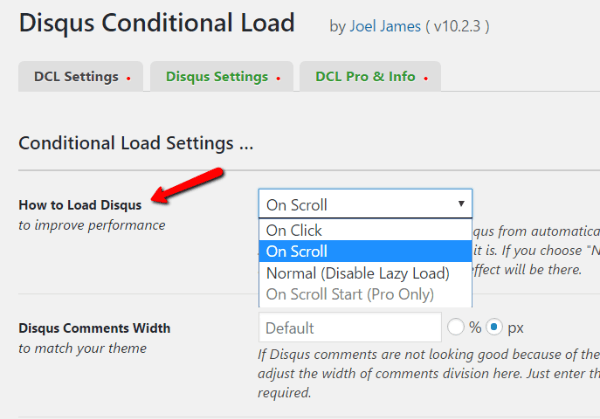Select the px width unit radio
600x419 pixels.
pyautogui.click(x=494, y=328)
